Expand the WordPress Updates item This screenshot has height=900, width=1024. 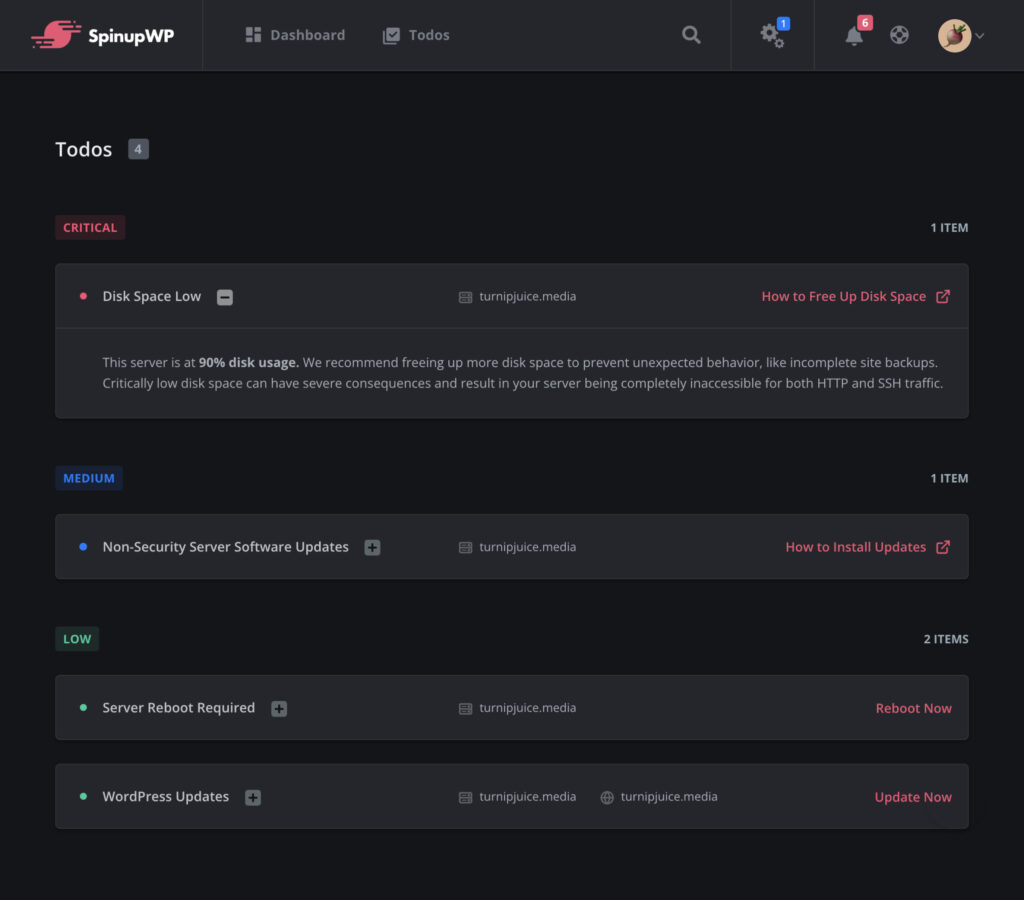point(252,797)
